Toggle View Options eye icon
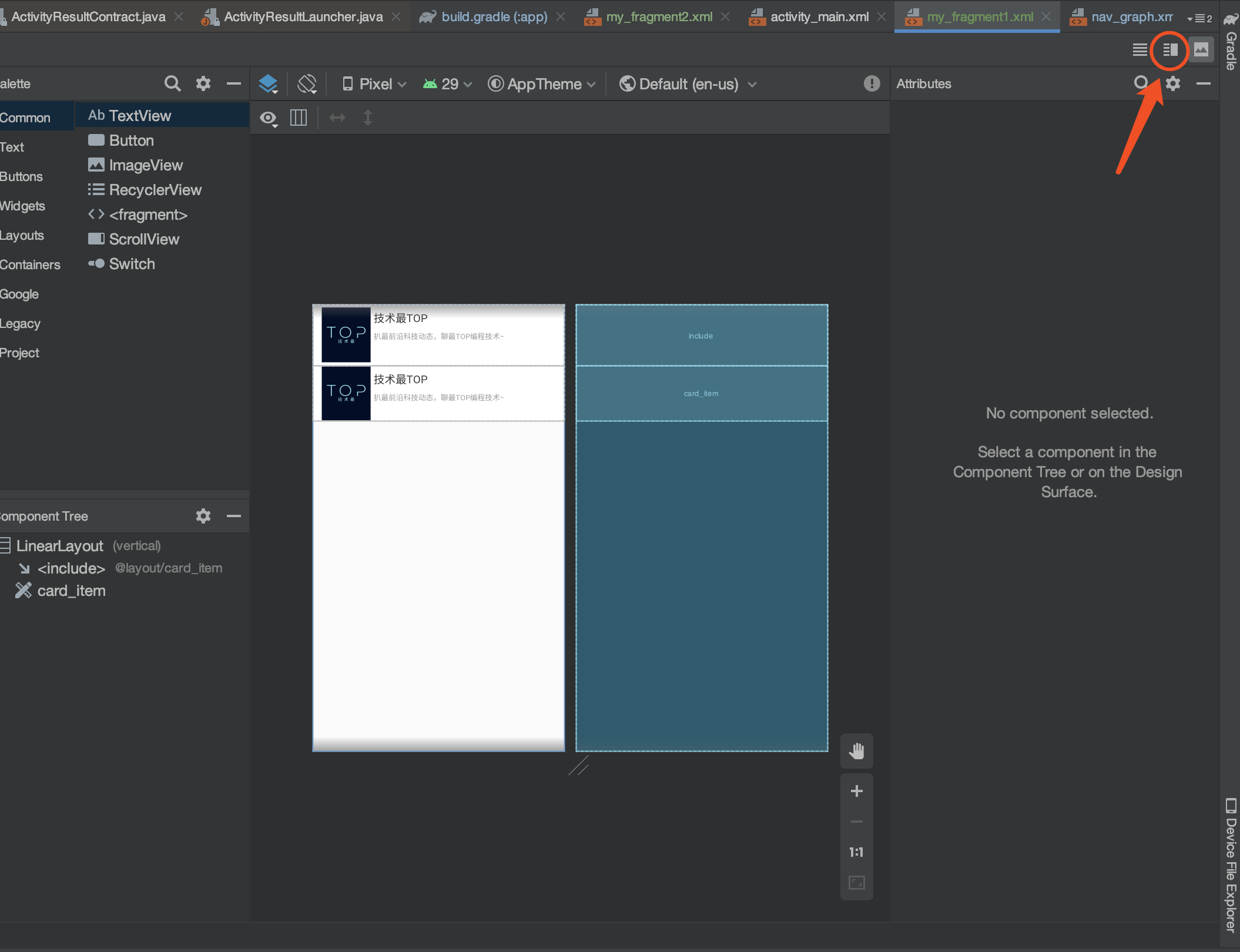The height and width of the screenshot is (952, 1240). click(x=269, y=118)
